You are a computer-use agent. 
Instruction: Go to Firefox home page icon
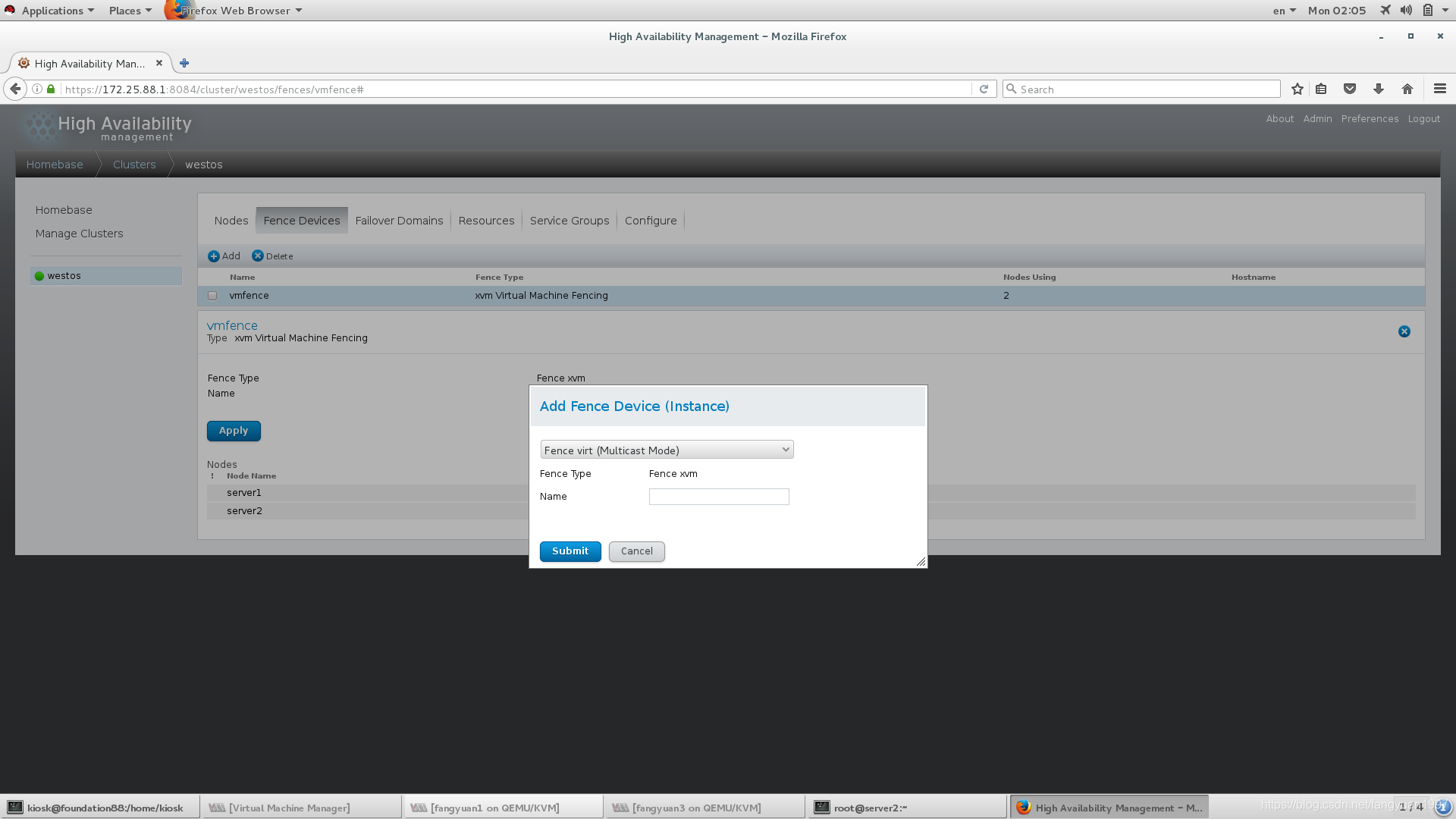(x=1407, y=89)
